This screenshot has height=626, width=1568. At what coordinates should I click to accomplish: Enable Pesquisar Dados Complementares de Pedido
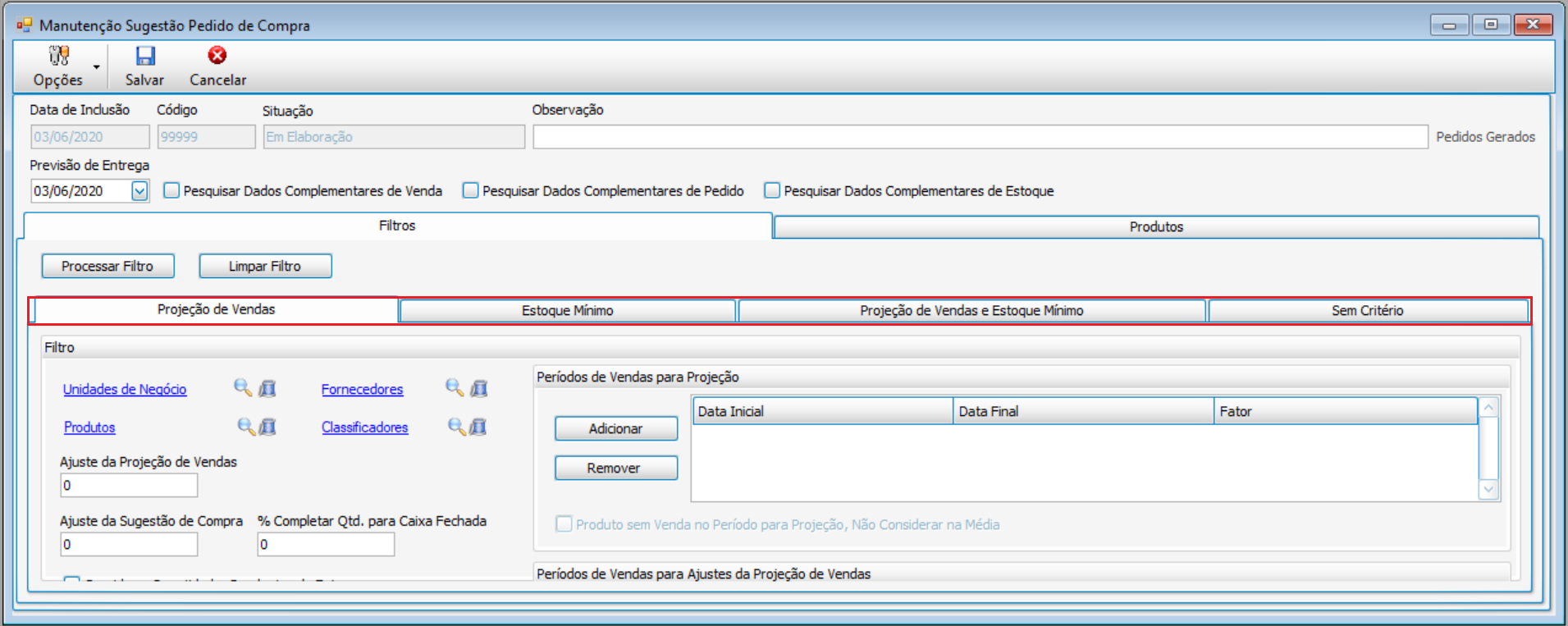[x=470, y=190]
